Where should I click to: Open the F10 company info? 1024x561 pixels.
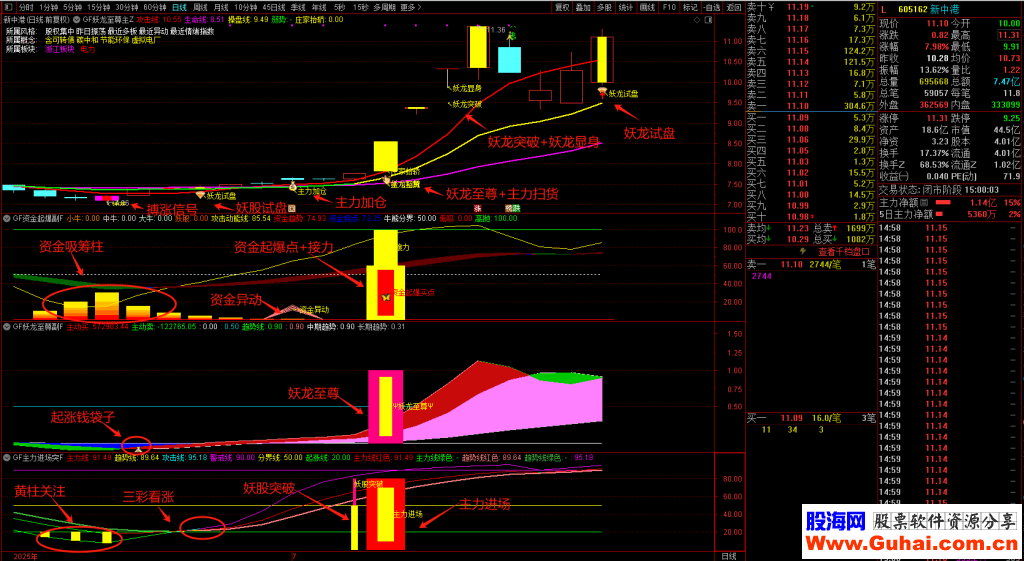coord(669,8)
